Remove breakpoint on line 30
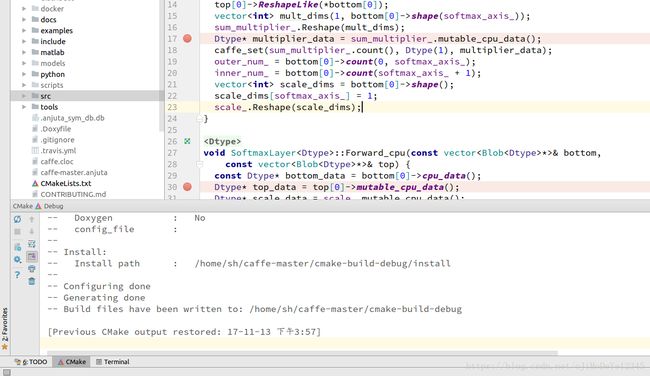The image size is (650, 376). click(187, 187)
